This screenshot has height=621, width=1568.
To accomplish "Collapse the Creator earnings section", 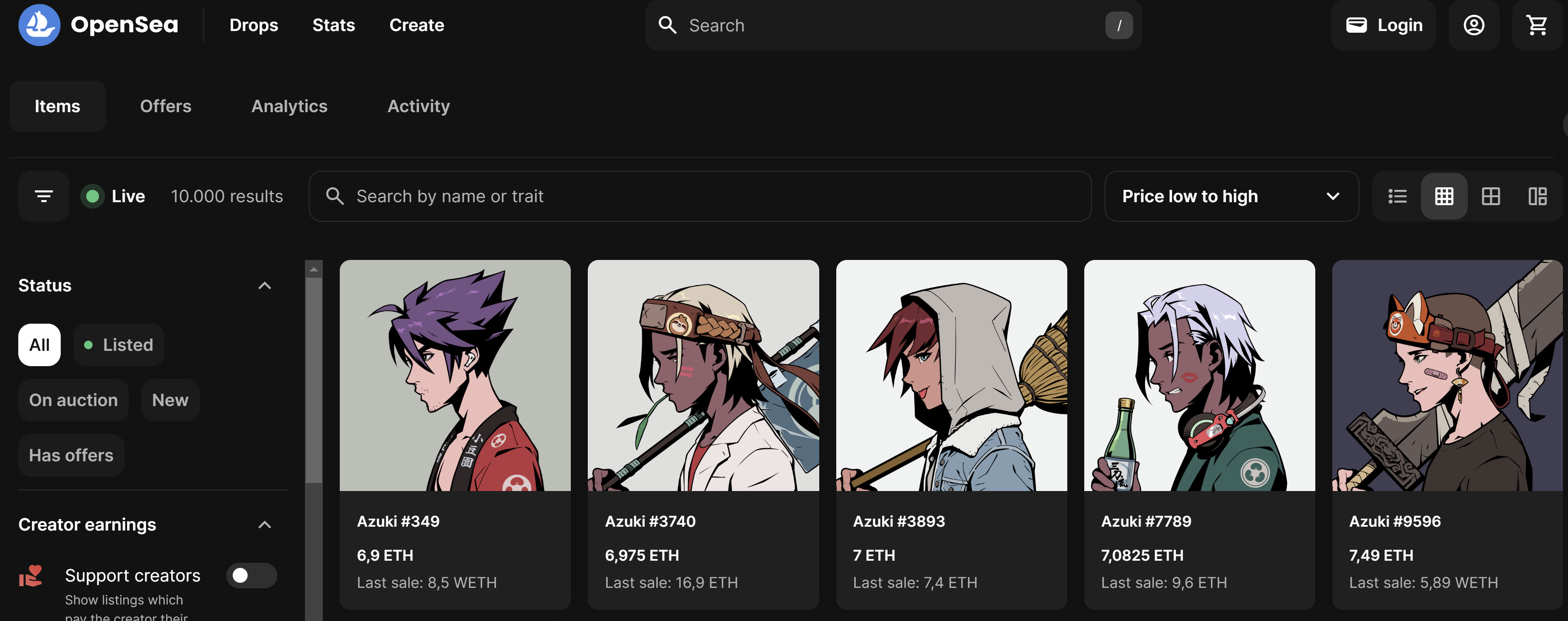I will (x=264, y=525).
